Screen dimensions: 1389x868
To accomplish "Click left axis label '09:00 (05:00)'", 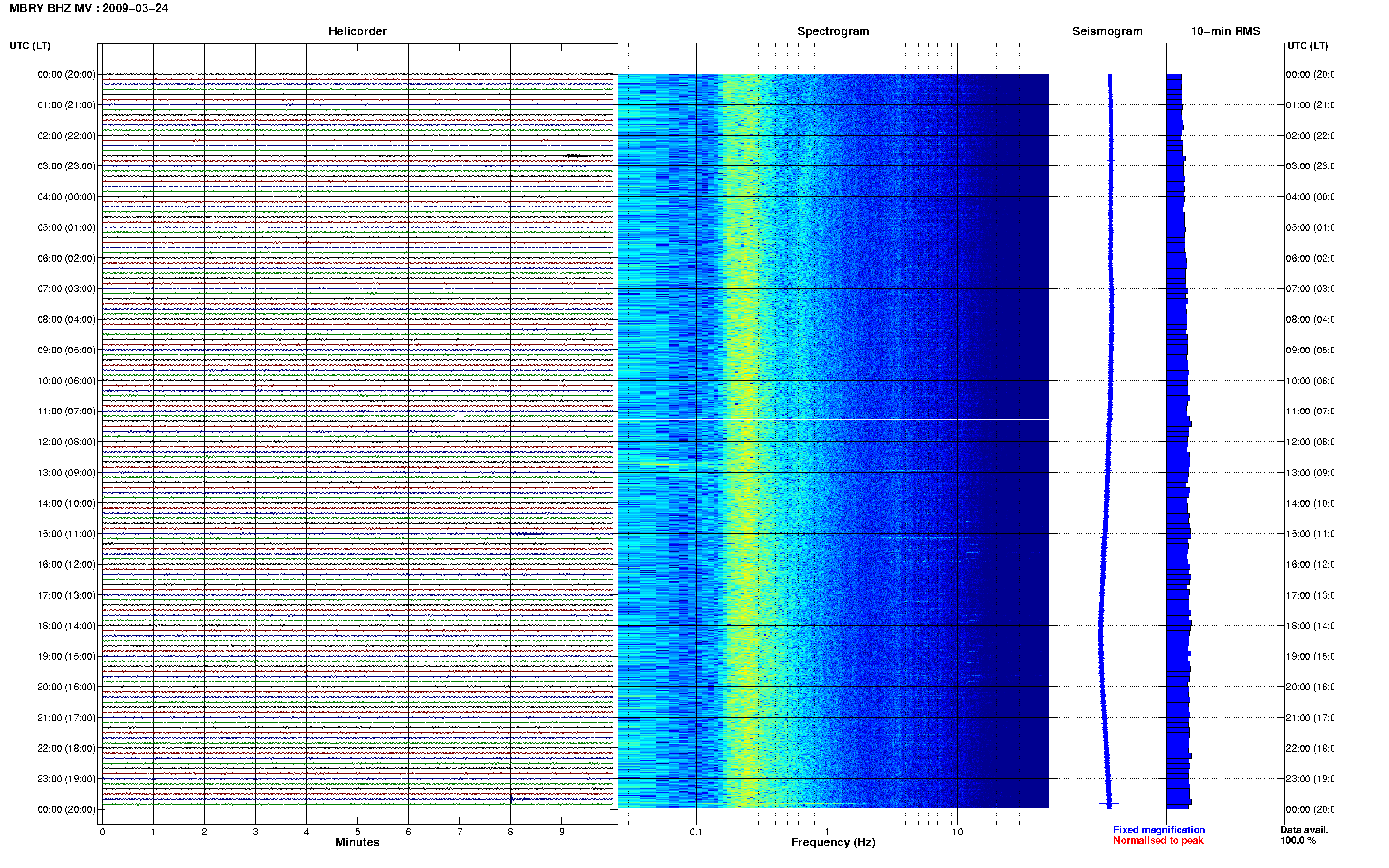I will tap(66, 350).
